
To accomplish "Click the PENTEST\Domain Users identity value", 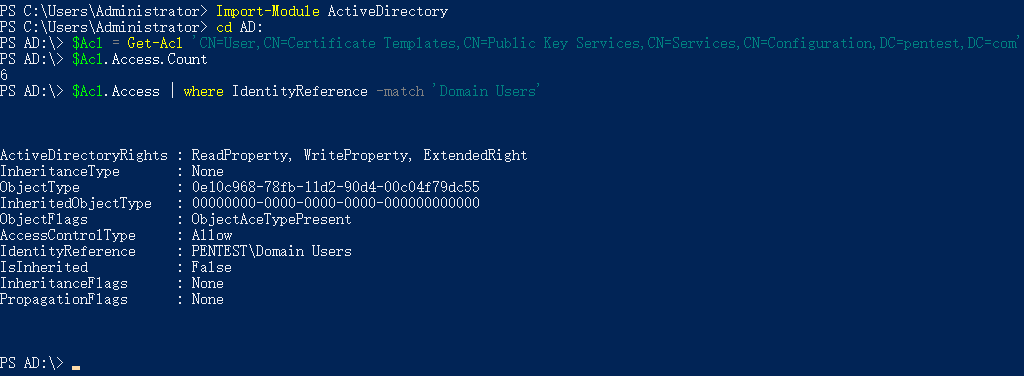I will point(272,251).
